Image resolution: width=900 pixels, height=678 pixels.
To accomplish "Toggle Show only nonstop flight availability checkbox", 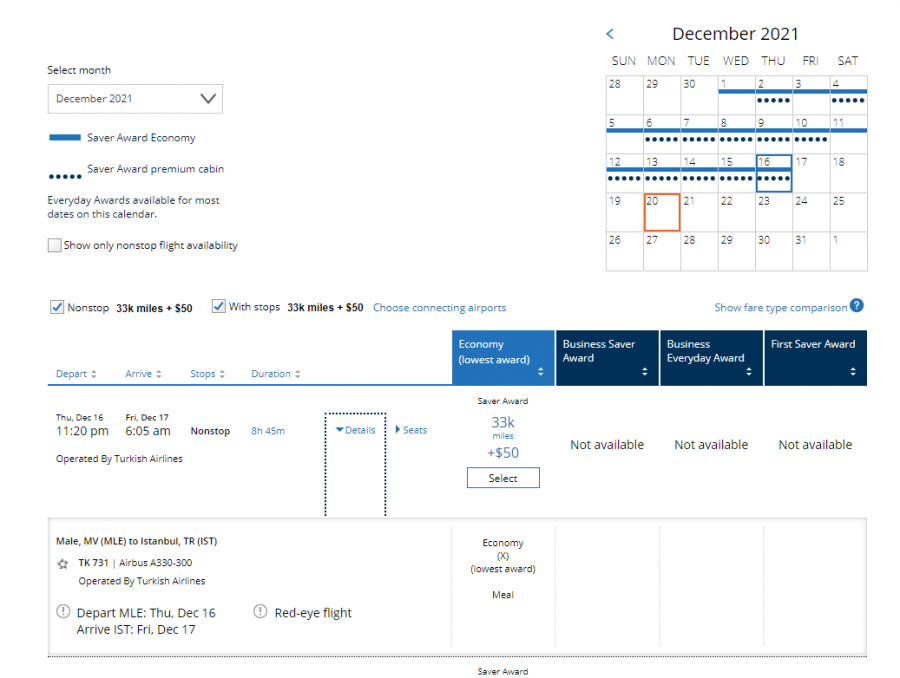I will pyautogui.click(x=55, y=245).
